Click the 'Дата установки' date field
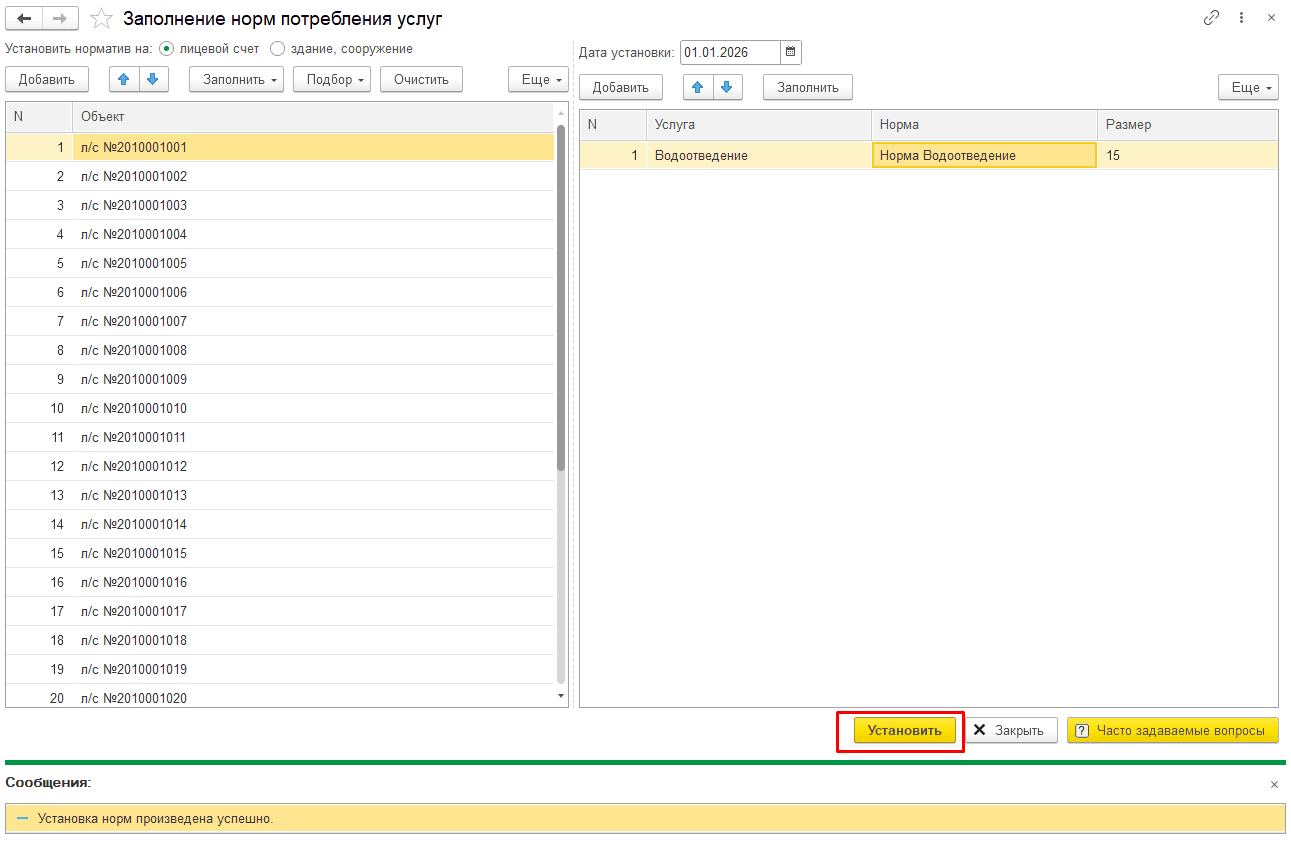 (x=729, y=52)
